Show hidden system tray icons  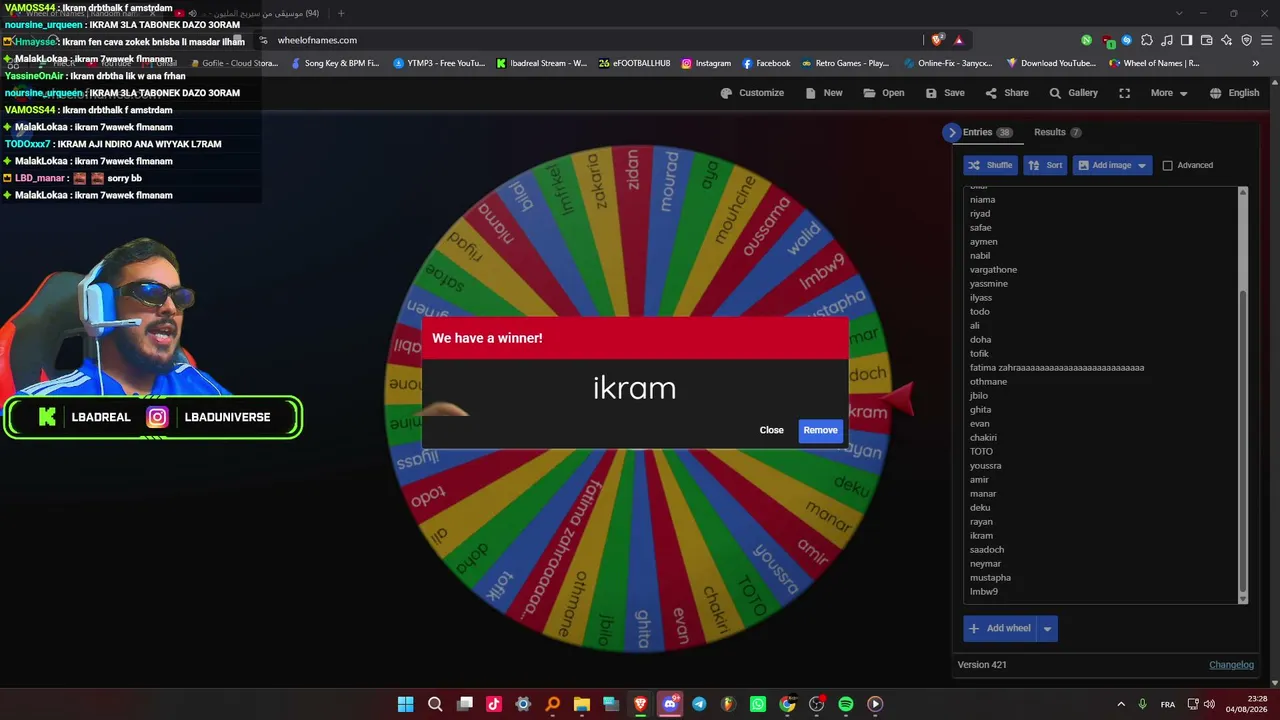pyautogui.click(x=1120, y=704)
